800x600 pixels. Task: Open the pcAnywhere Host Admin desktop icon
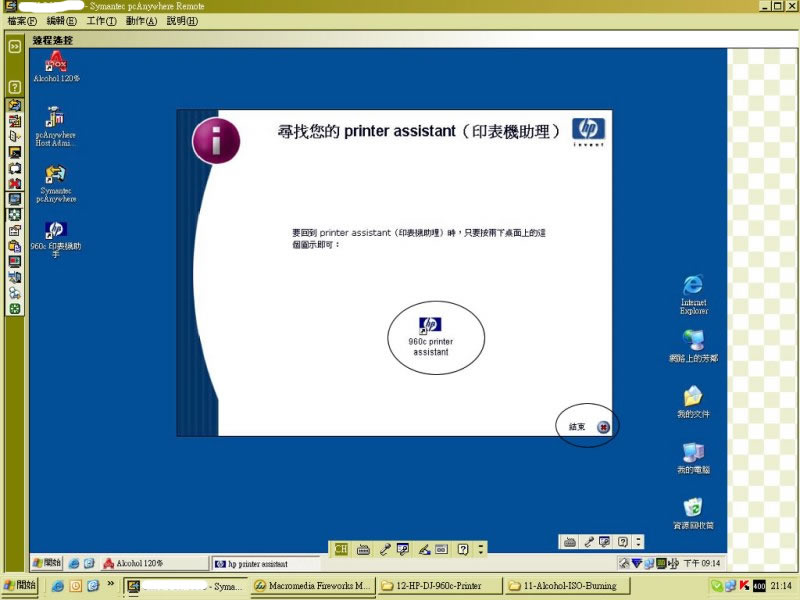(55, 127)
